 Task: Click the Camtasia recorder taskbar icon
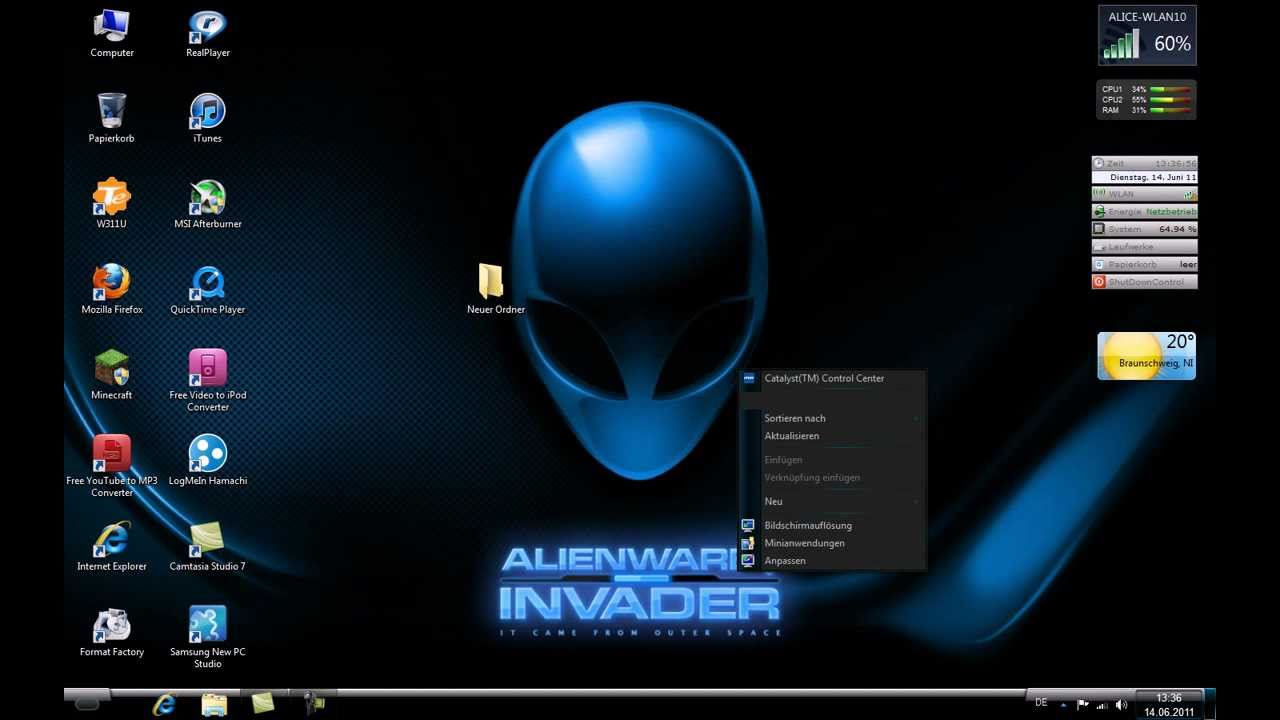tap(314, 703)
